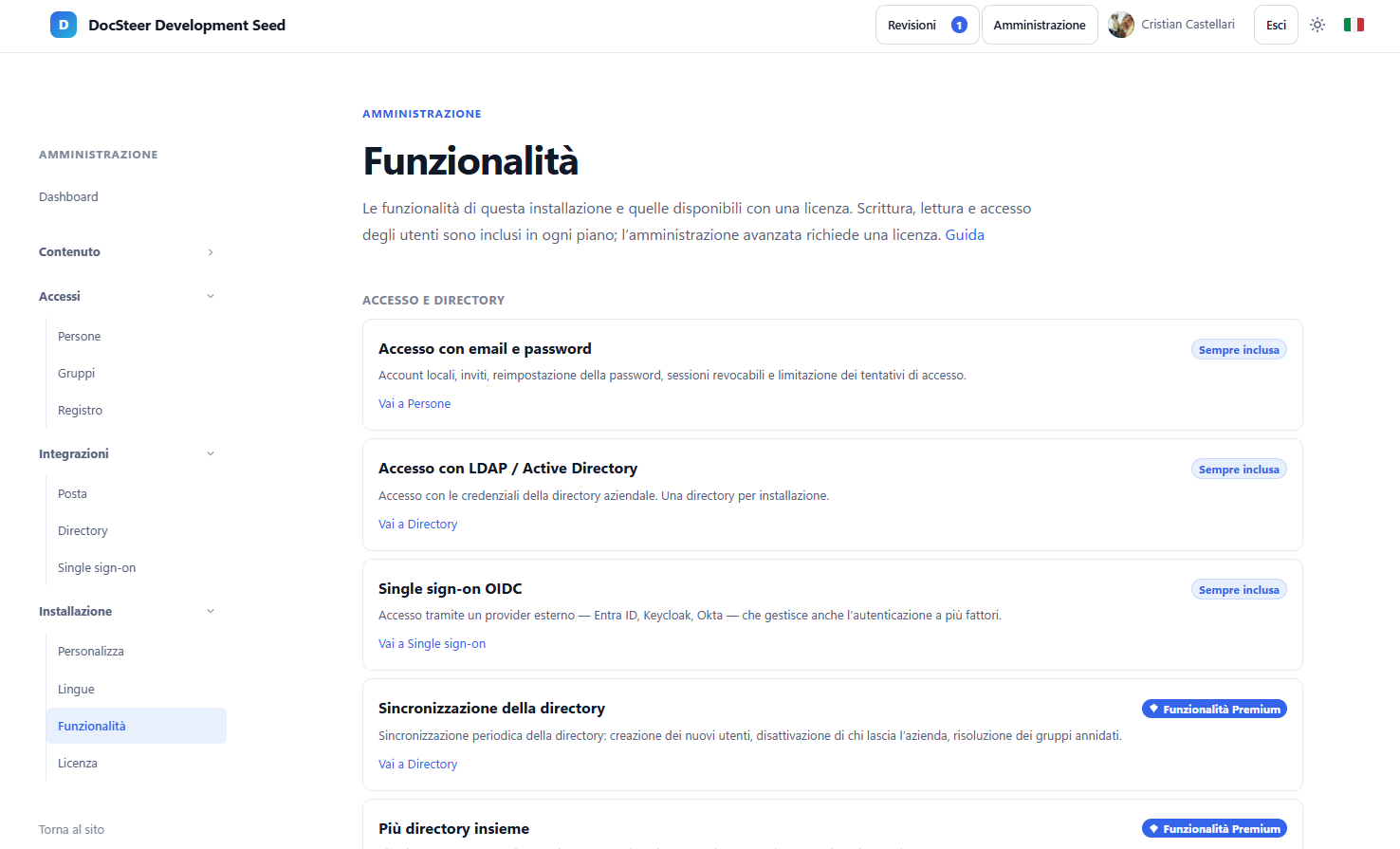Click the Esci logout button
Viewport: 1400px width, 849px height.
1276,25
